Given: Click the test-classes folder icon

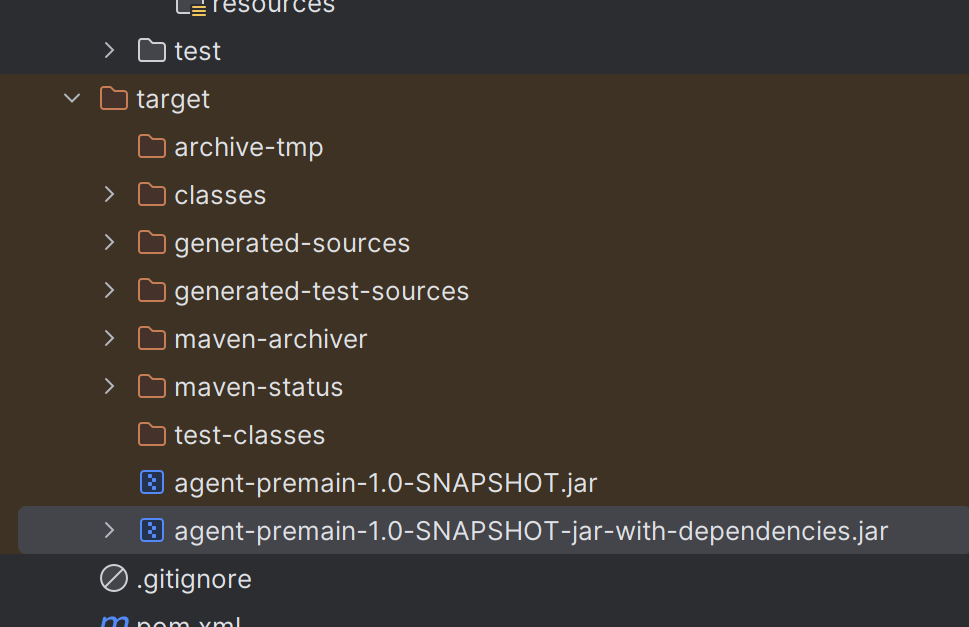Looking at the screenshot, I should tap(152, 435).
